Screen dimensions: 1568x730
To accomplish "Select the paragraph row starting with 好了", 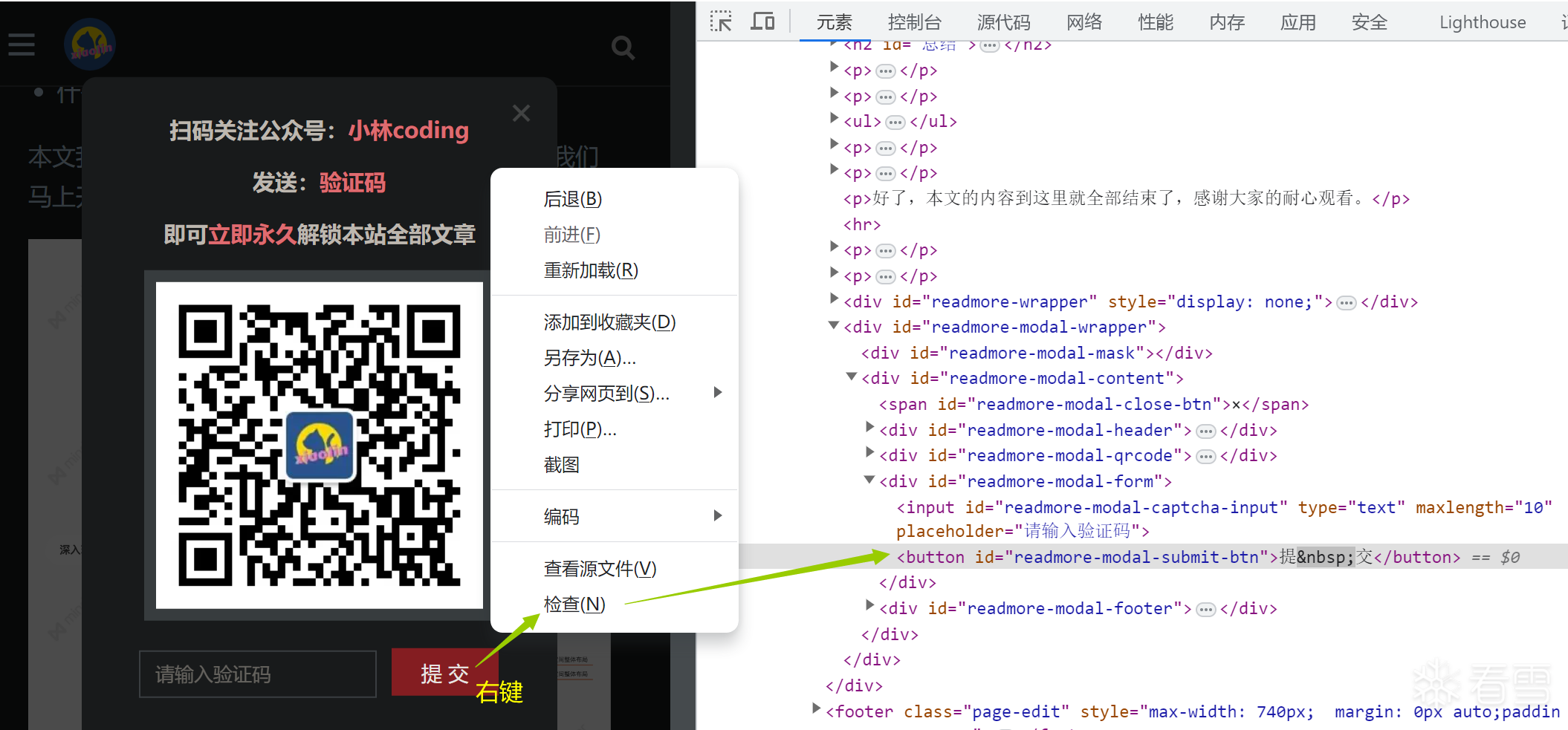I will (1126, 198).
